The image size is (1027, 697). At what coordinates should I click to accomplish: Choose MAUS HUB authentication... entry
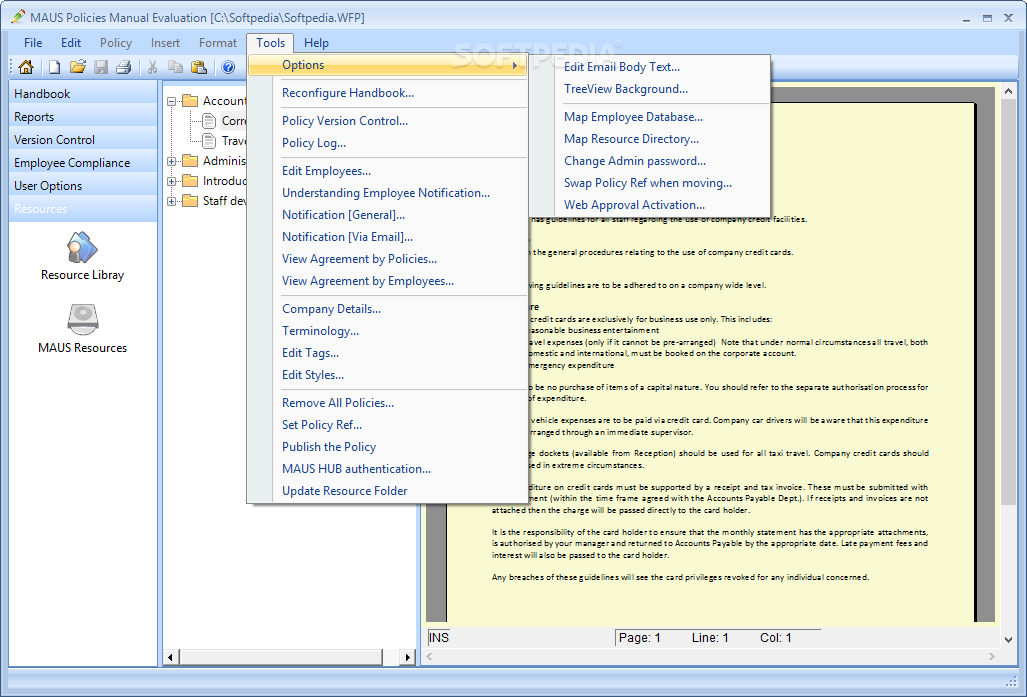pyautogui.click(x=388, y=469)
